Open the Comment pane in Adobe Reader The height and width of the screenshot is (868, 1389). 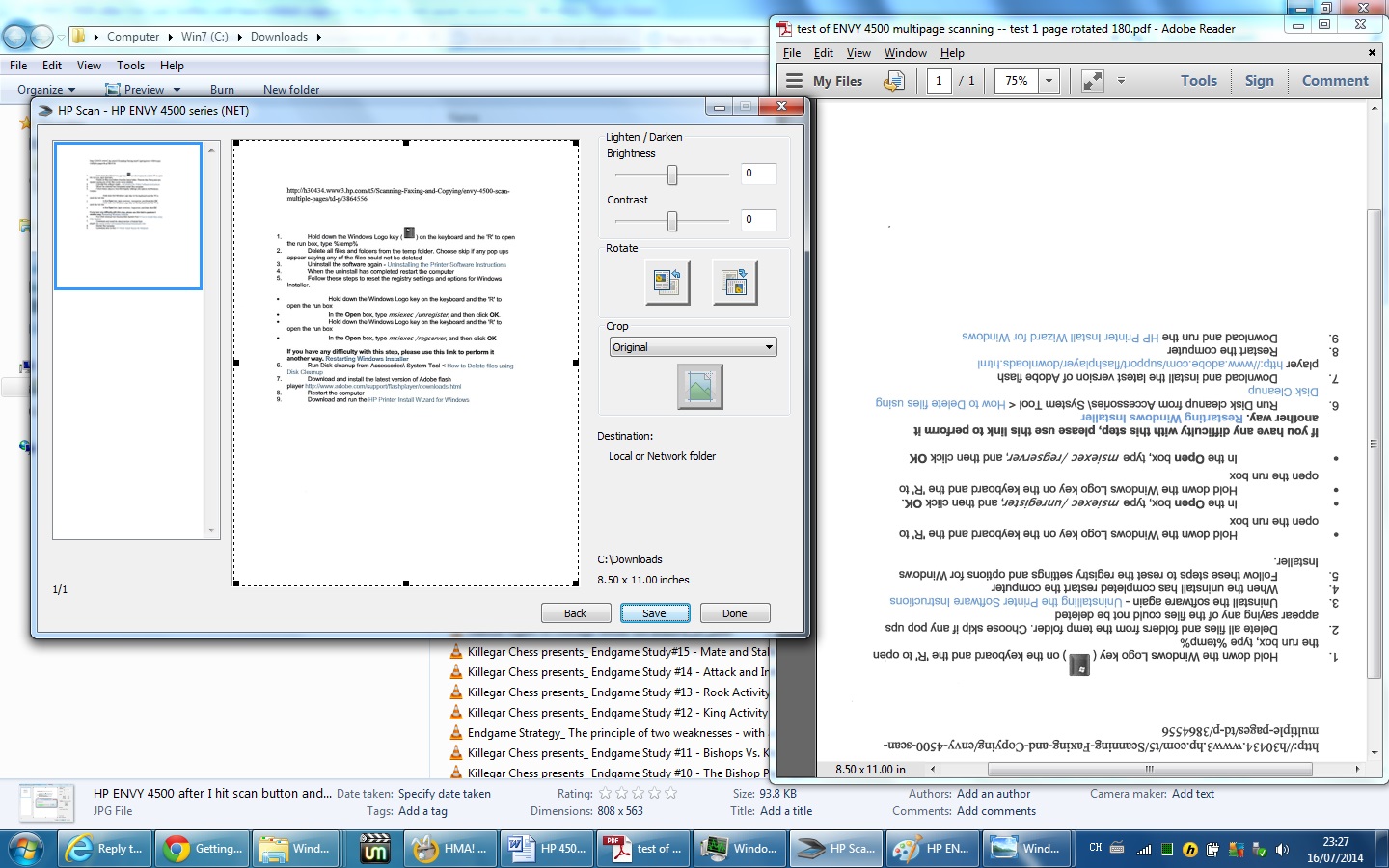[1335, 81]
